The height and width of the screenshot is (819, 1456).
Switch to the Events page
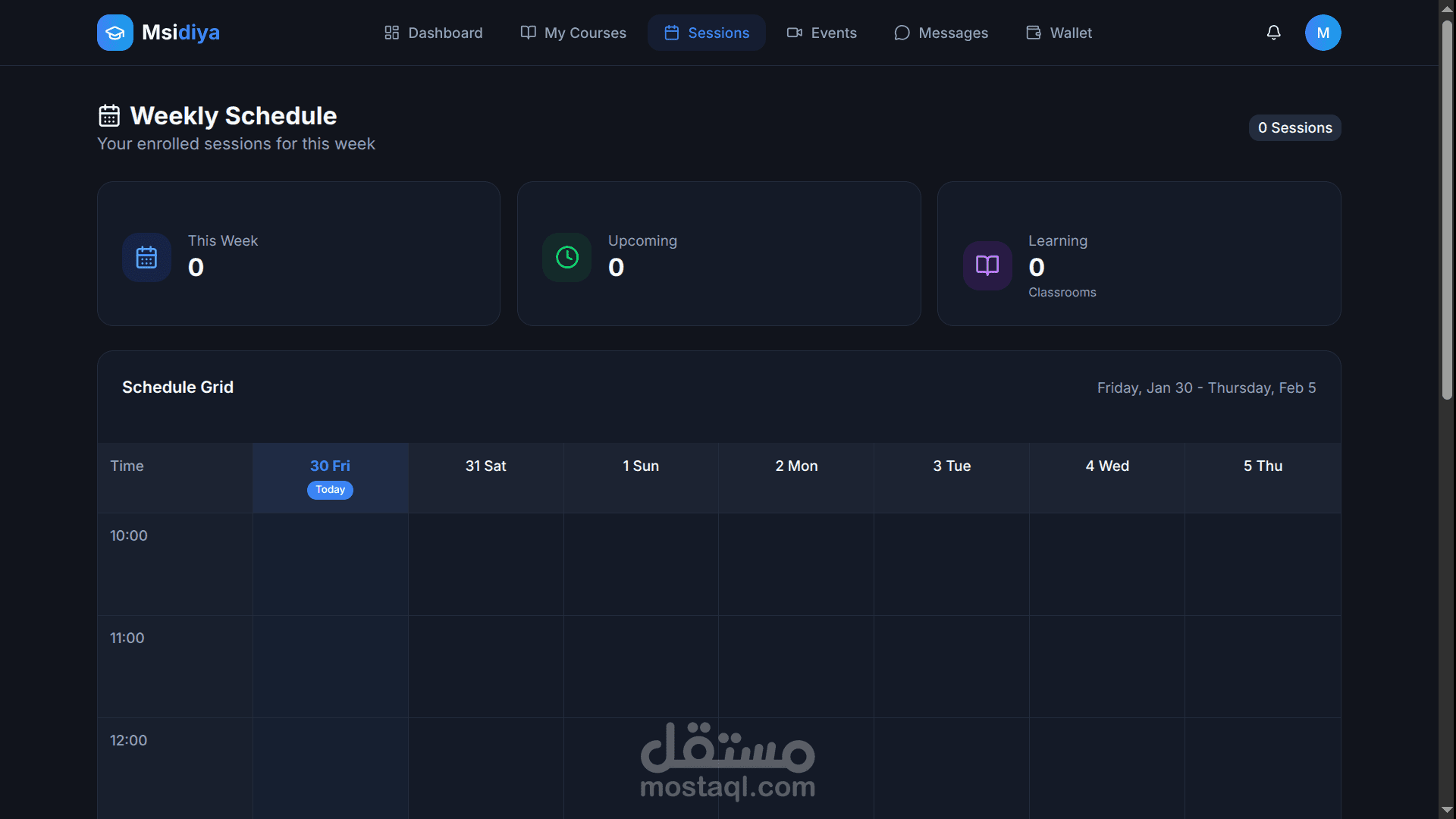click(821, 33)
